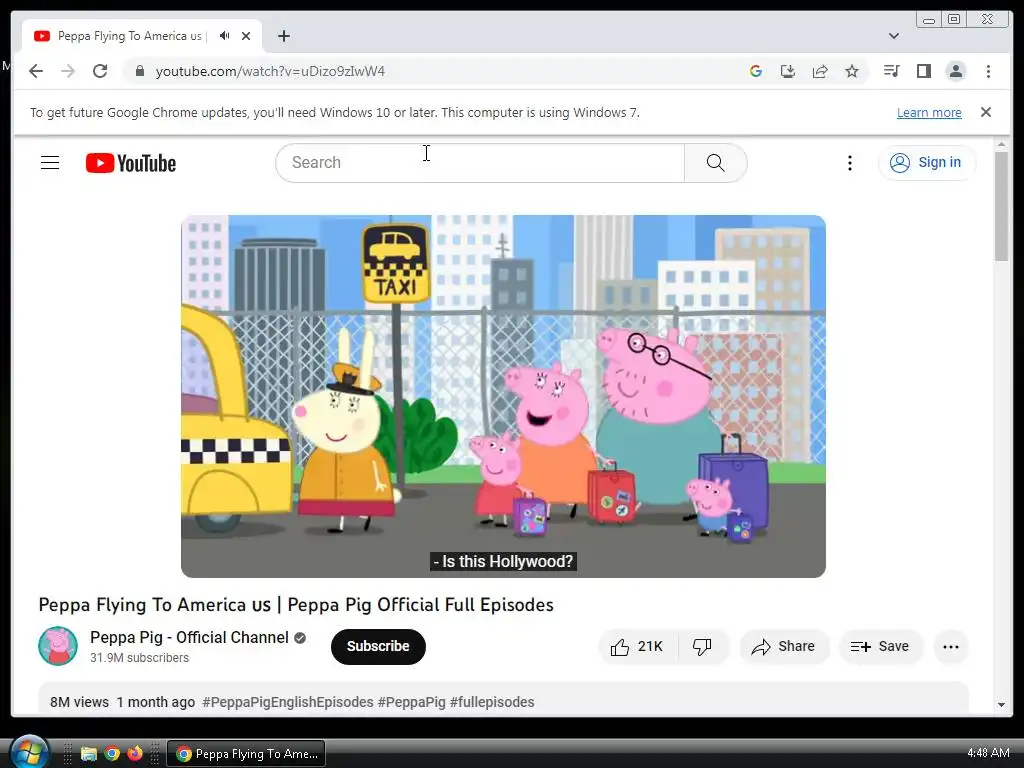The width and height of the screenshot is (1024, 768).
Task: Open the Windows Start menu
Action: (x=29, y=752)
